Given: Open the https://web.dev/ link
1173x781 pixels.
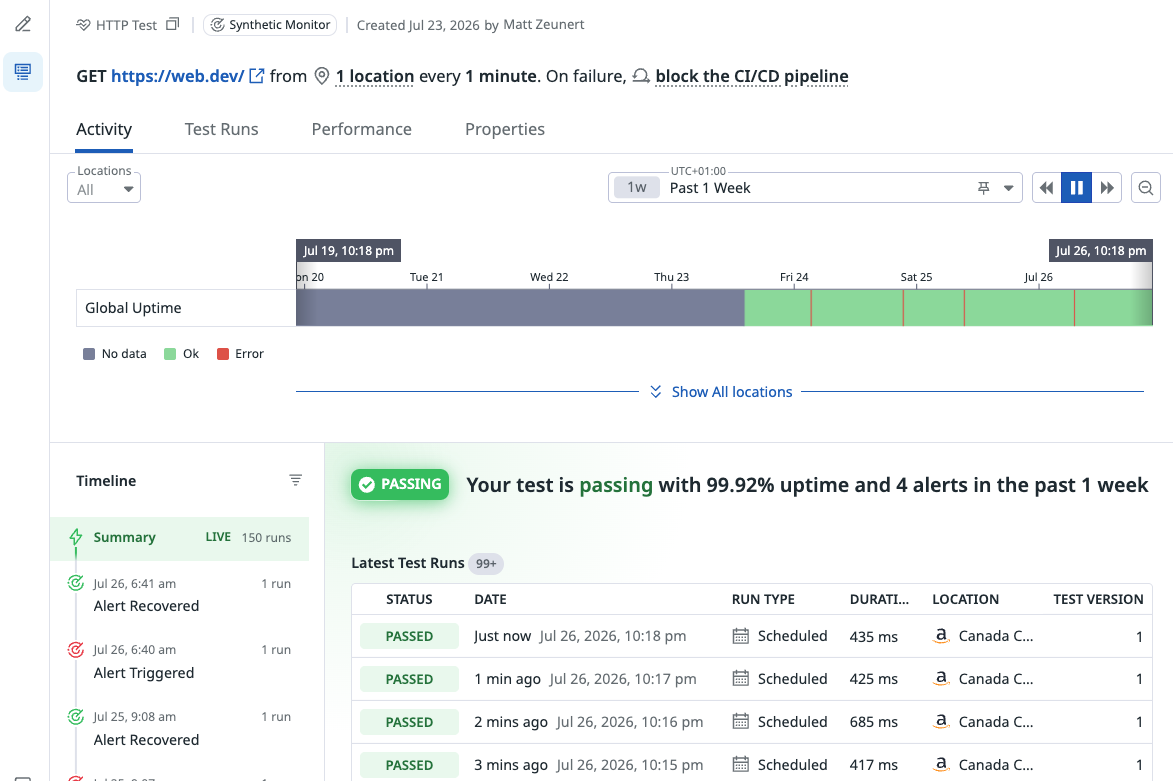Looking at the screenshot, I should [x=177, y=76].
